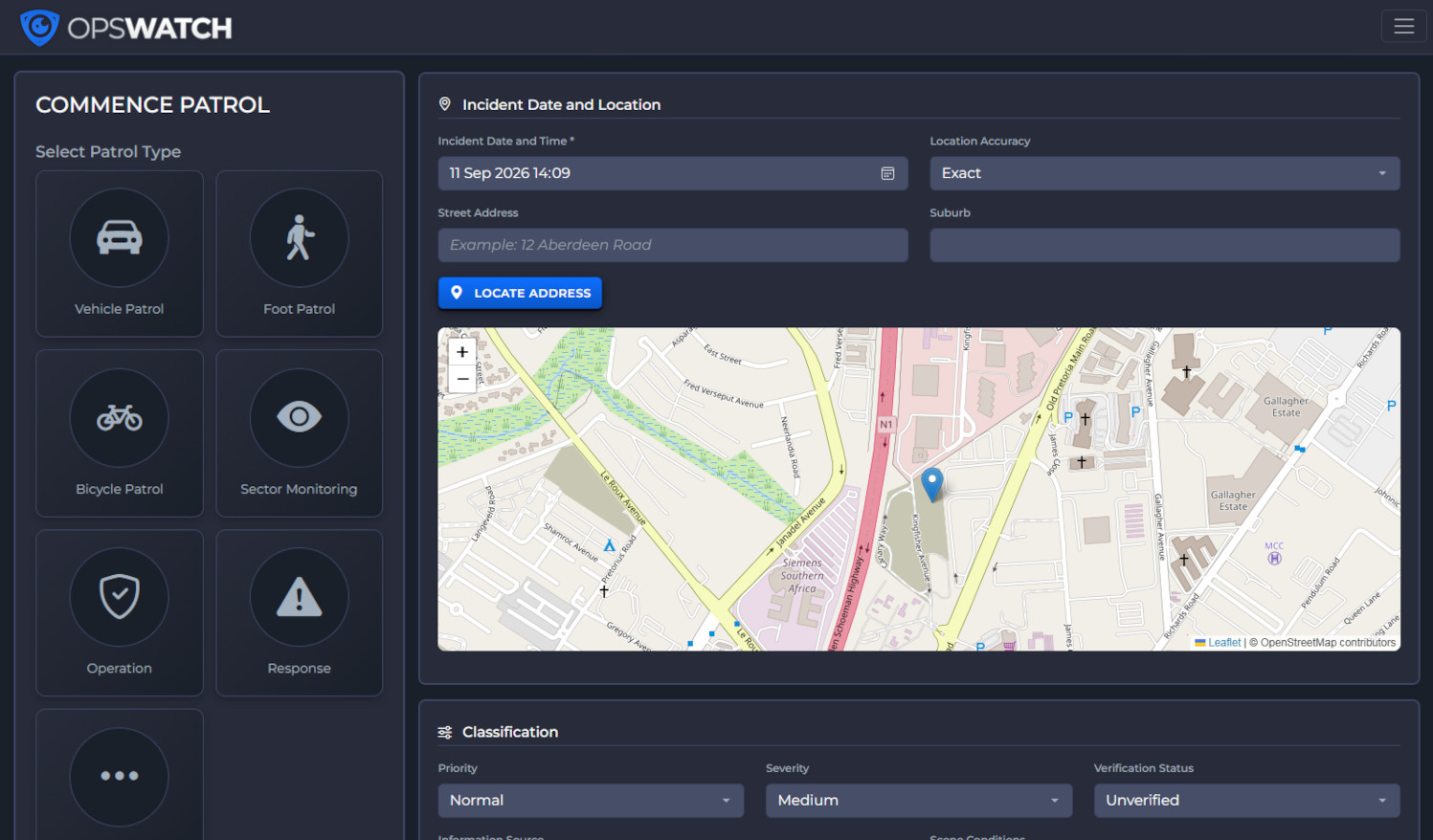Click the Classification section heading

click(510, 732)
